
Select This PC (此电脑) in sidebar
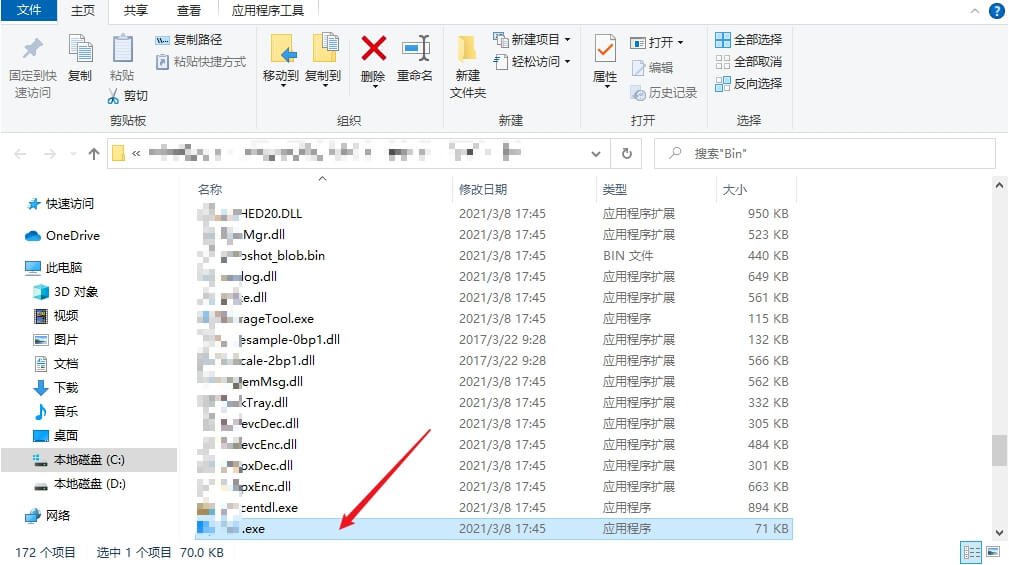tap(54, 267)
